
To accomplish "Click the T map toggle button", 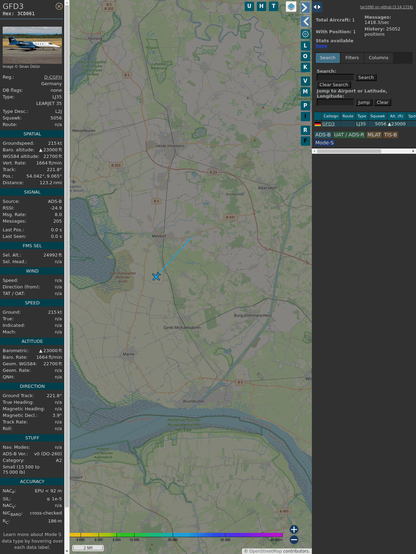I will [274, 6].
